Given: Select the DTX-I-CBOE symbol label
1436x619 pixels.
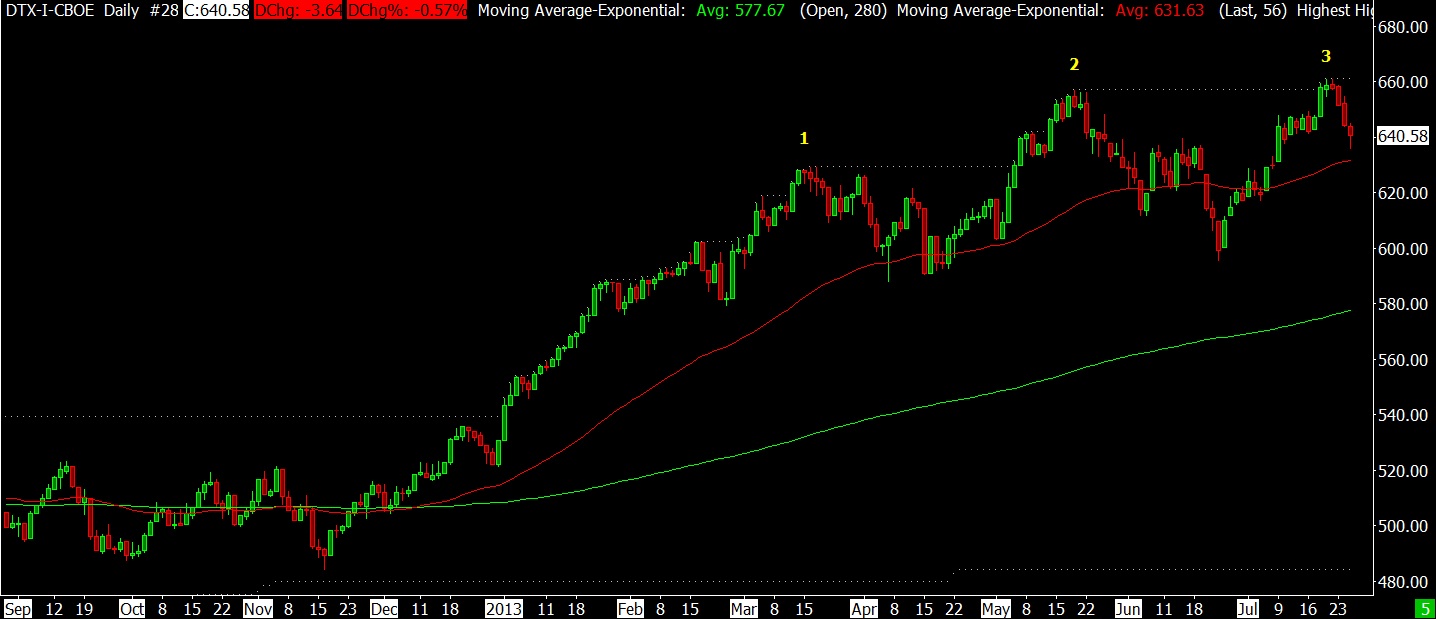Looking at the screenshot, I should click(50, 10).
